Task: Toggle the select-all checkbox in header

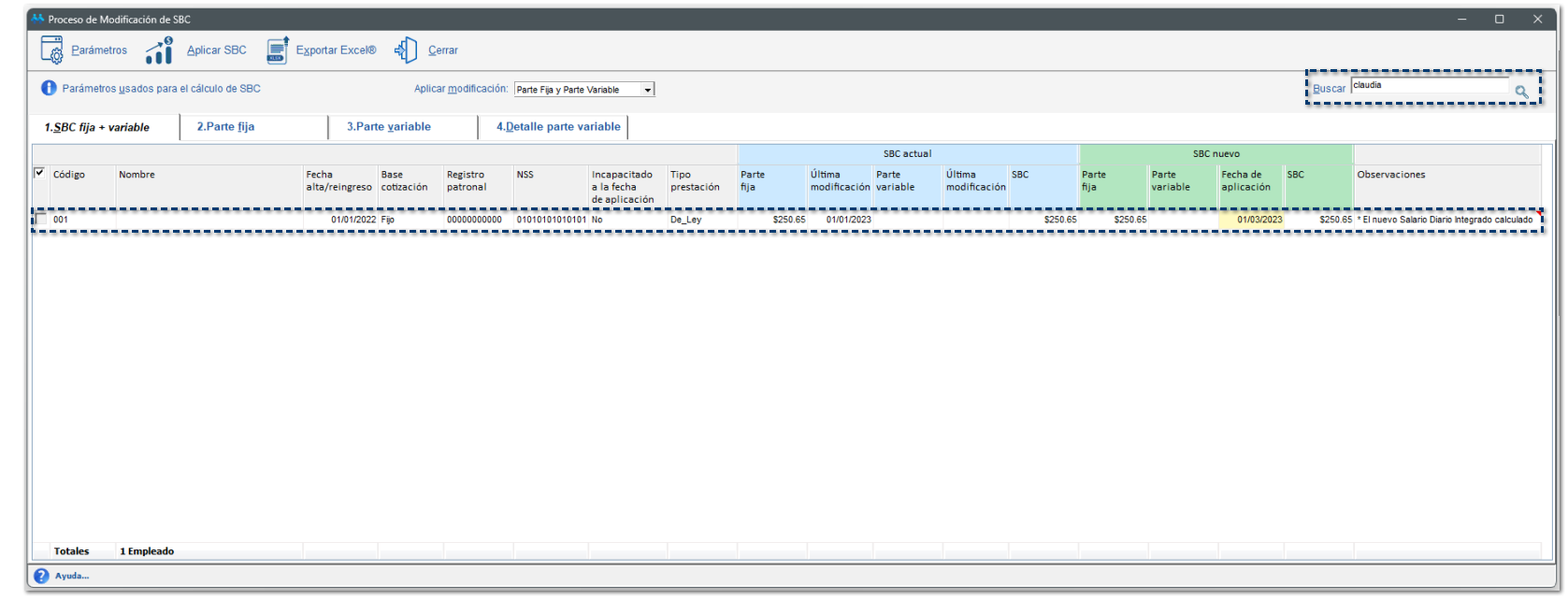Action: click(x=39, y=173)
